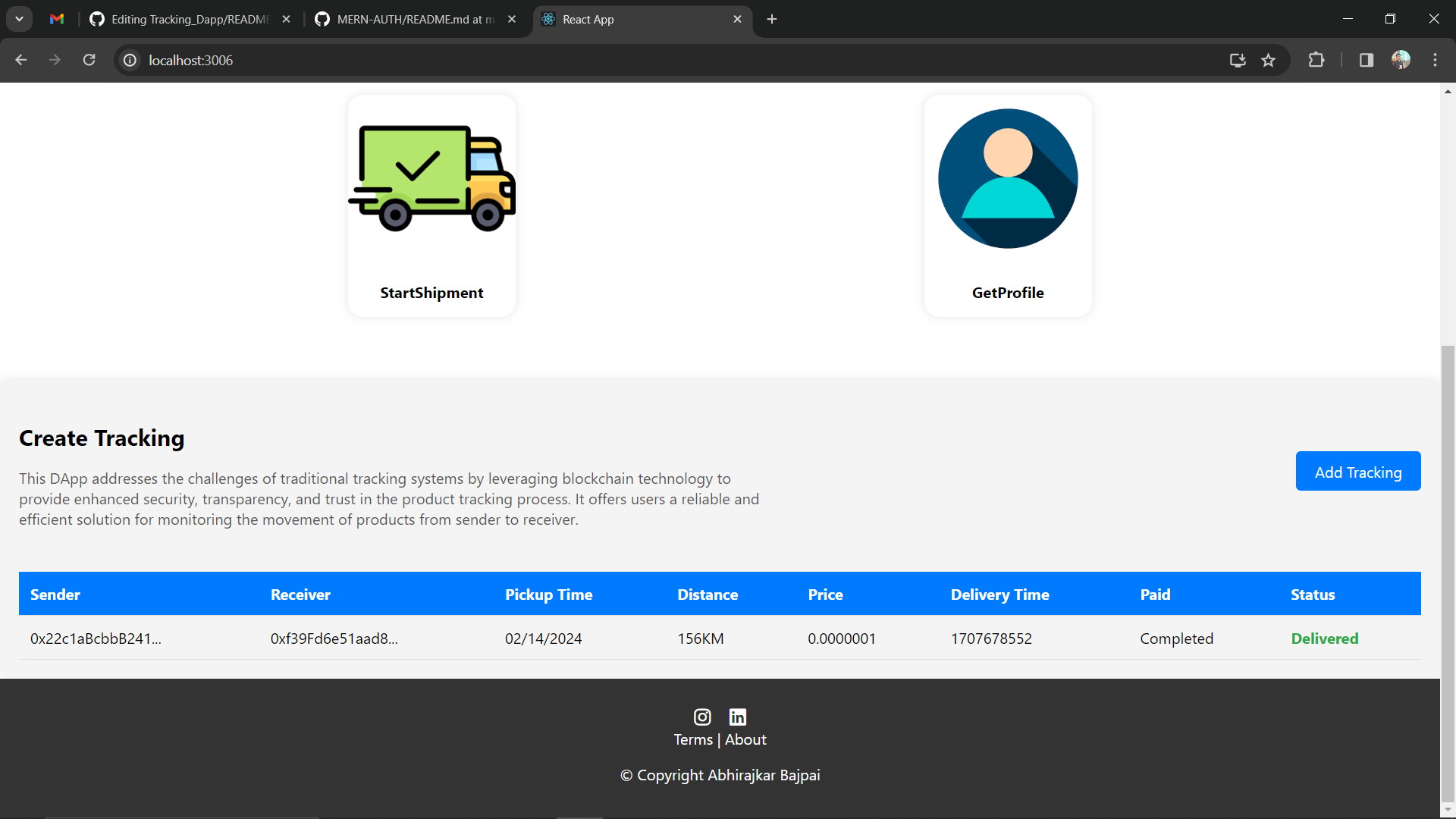This screenshot has height=819, width=1456.
Task: Switch to Editing Tracking_Dapp README tab
Action: [190, 19]
